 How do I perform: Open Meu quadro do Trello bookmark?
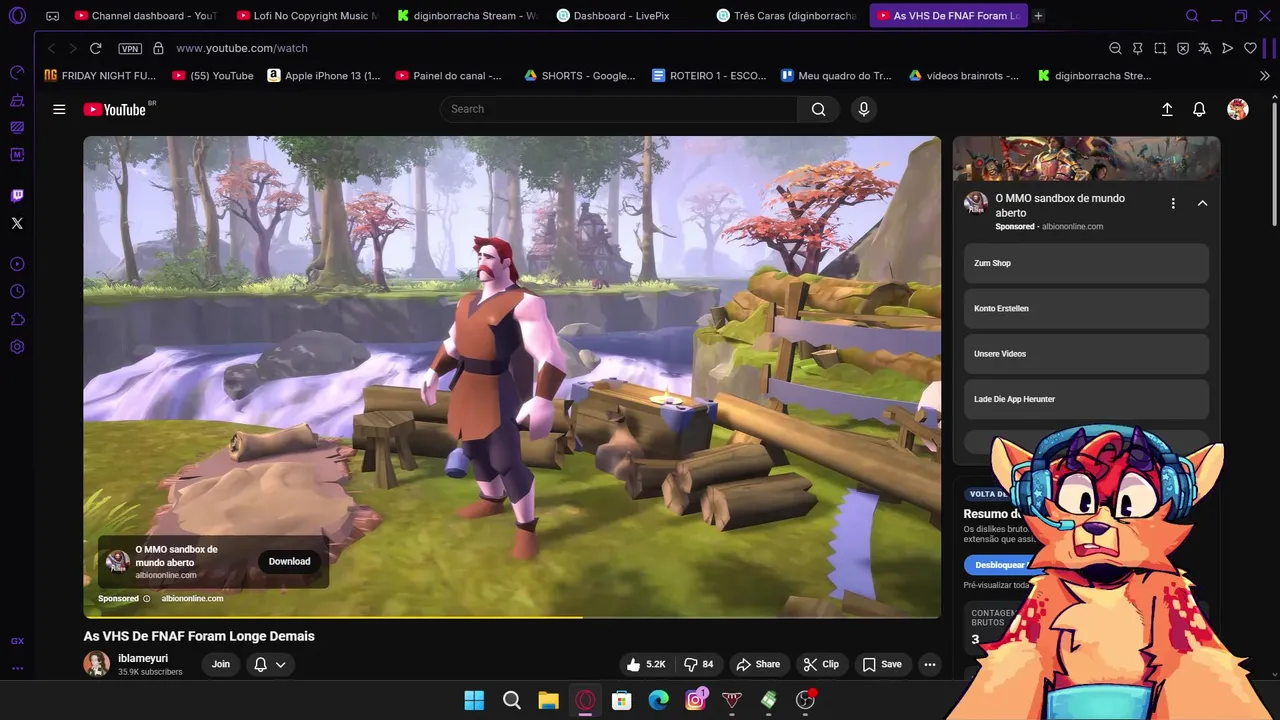tap(837, 75)
